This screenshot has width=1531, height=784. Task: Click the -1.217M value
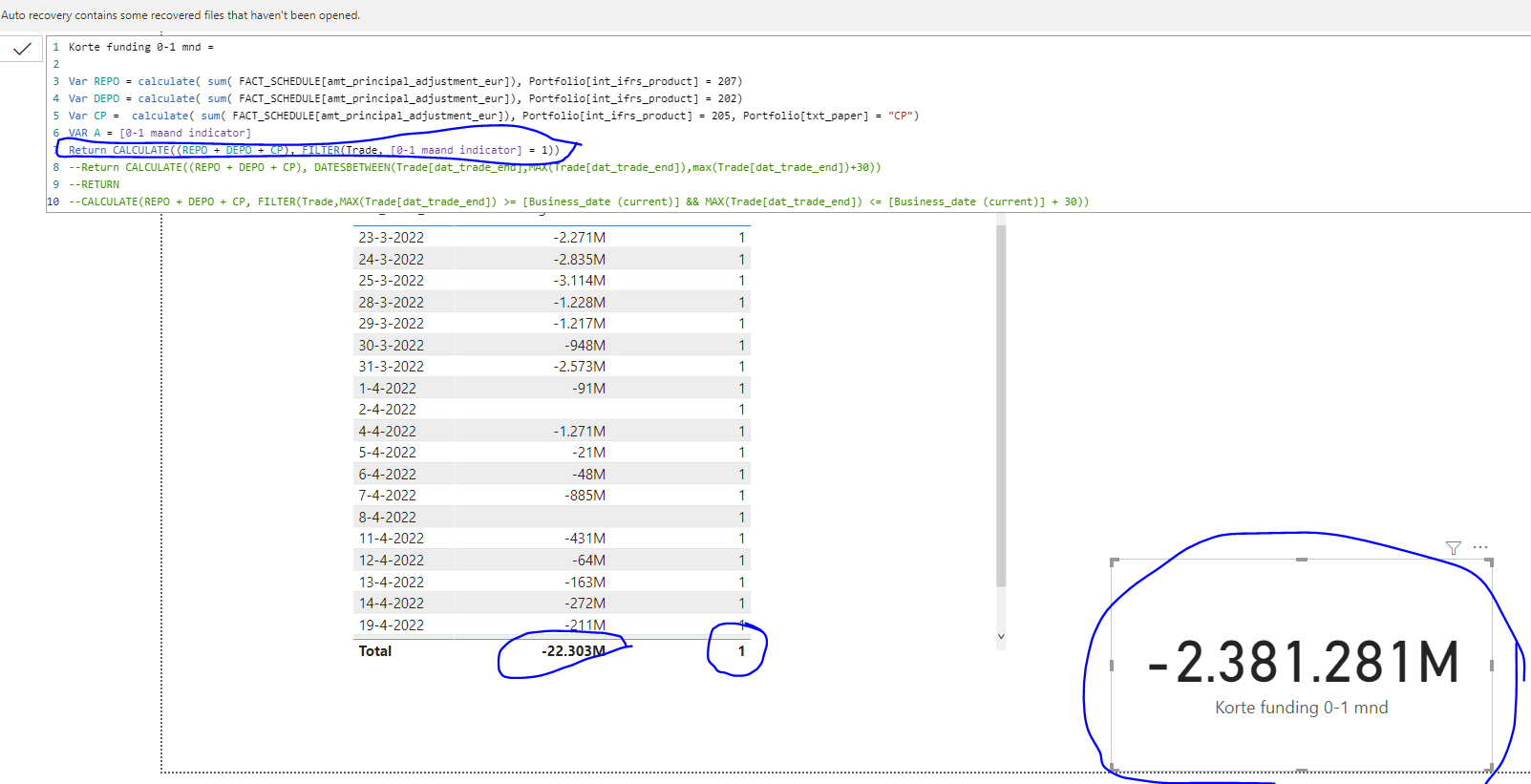(x=580, y=324)
